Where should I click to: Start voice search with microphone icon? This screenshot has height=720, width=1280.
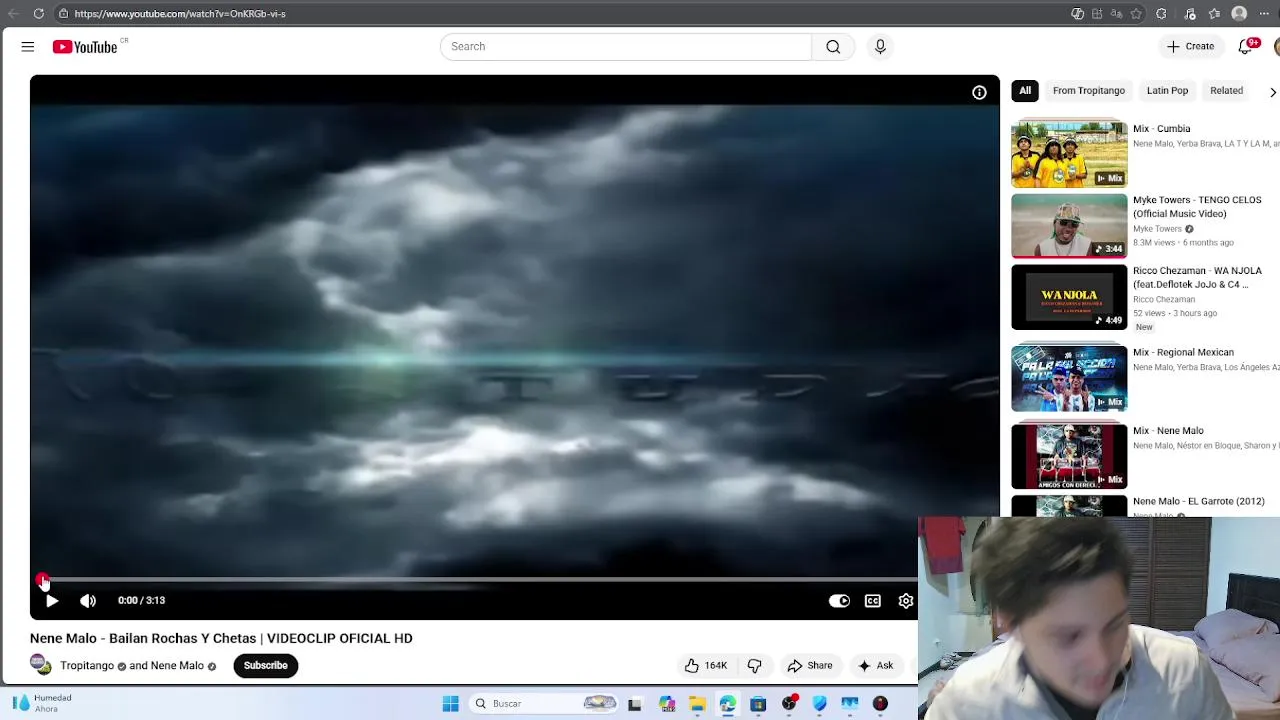click(x=880, y=46)
